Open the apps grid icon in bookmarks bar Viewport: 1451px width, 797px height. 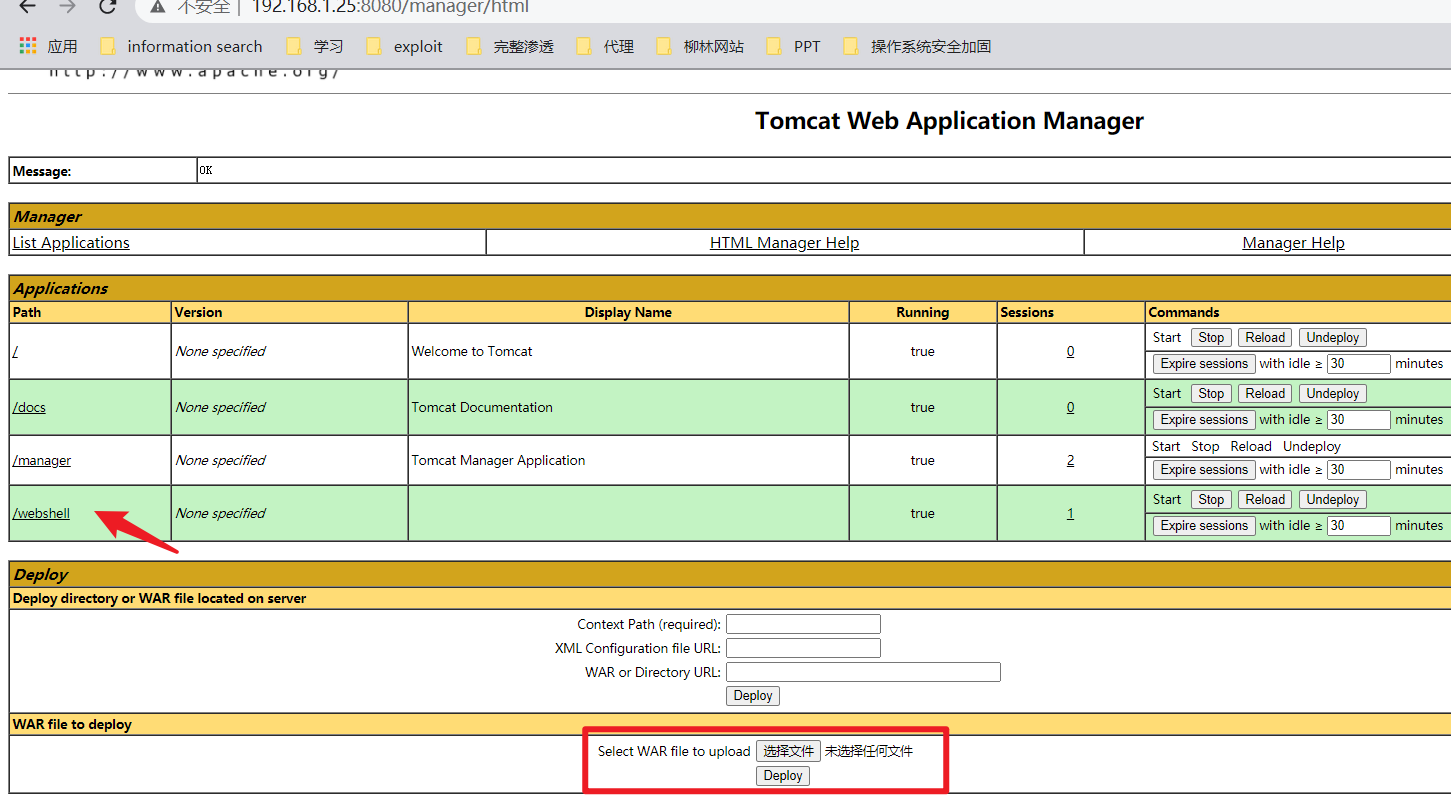pyautogui.click(x=28, y=46)
